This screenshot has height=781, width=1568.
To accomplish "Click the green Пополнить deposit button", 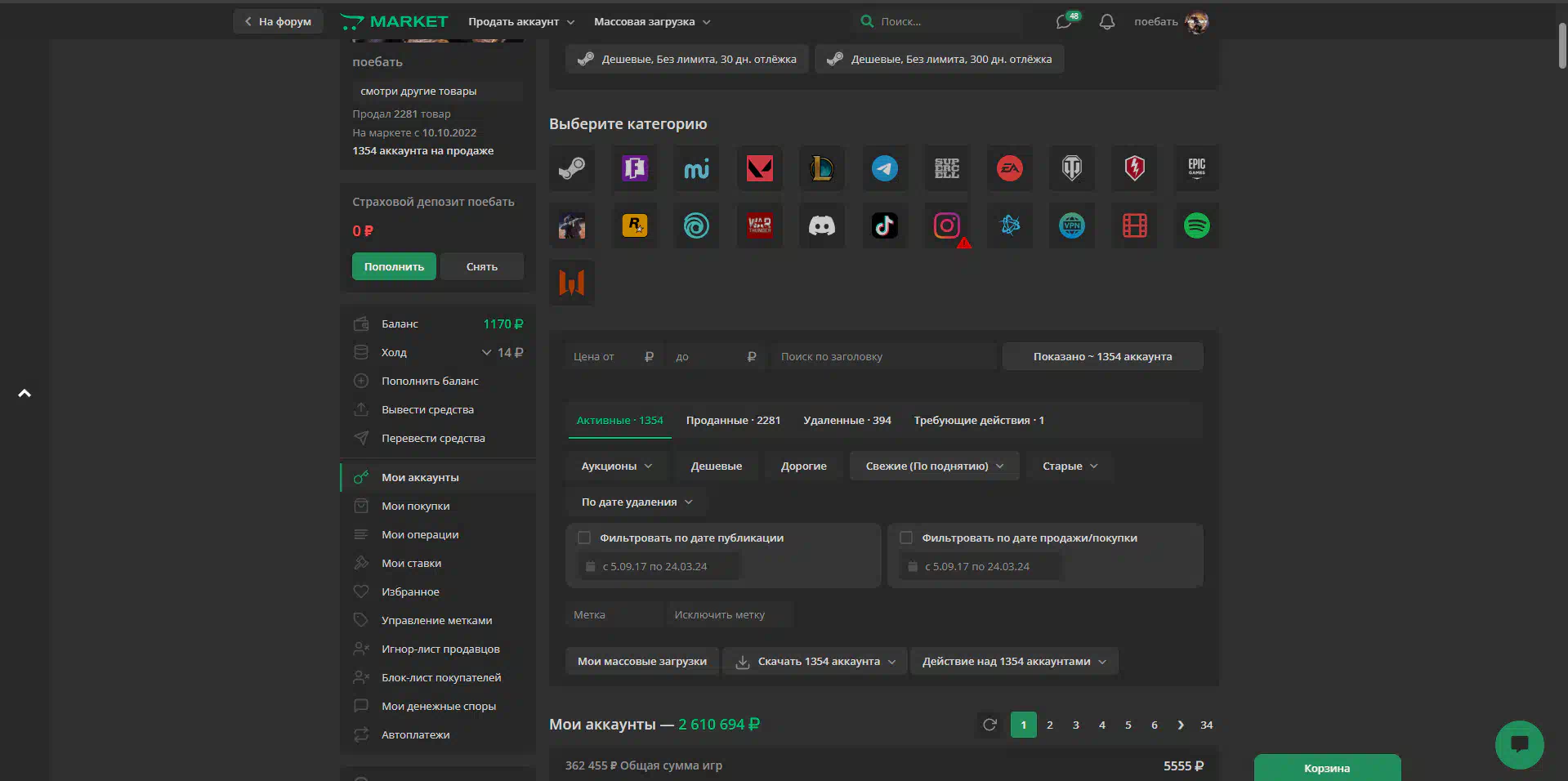I will pos(394,266).
